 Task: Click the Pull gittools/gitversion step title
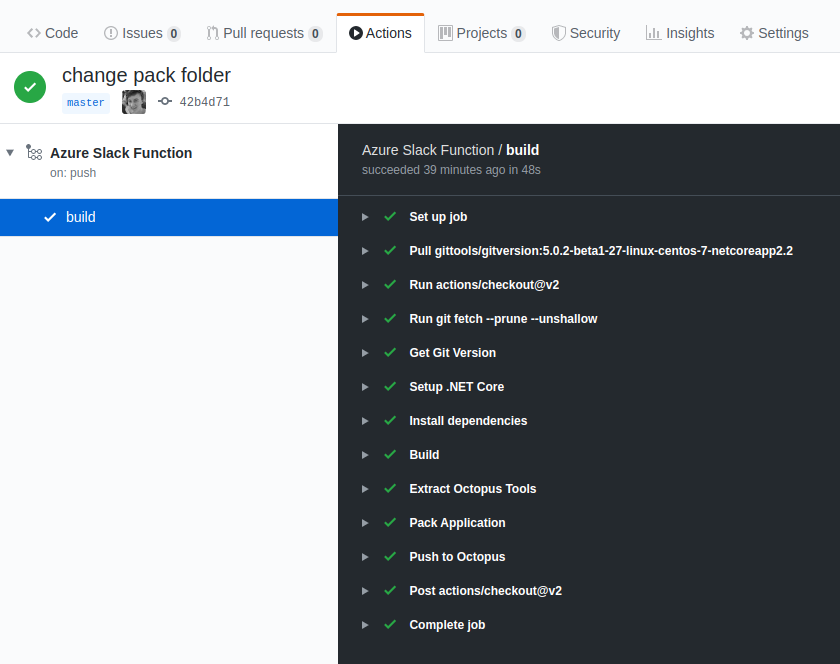[601, 251]
